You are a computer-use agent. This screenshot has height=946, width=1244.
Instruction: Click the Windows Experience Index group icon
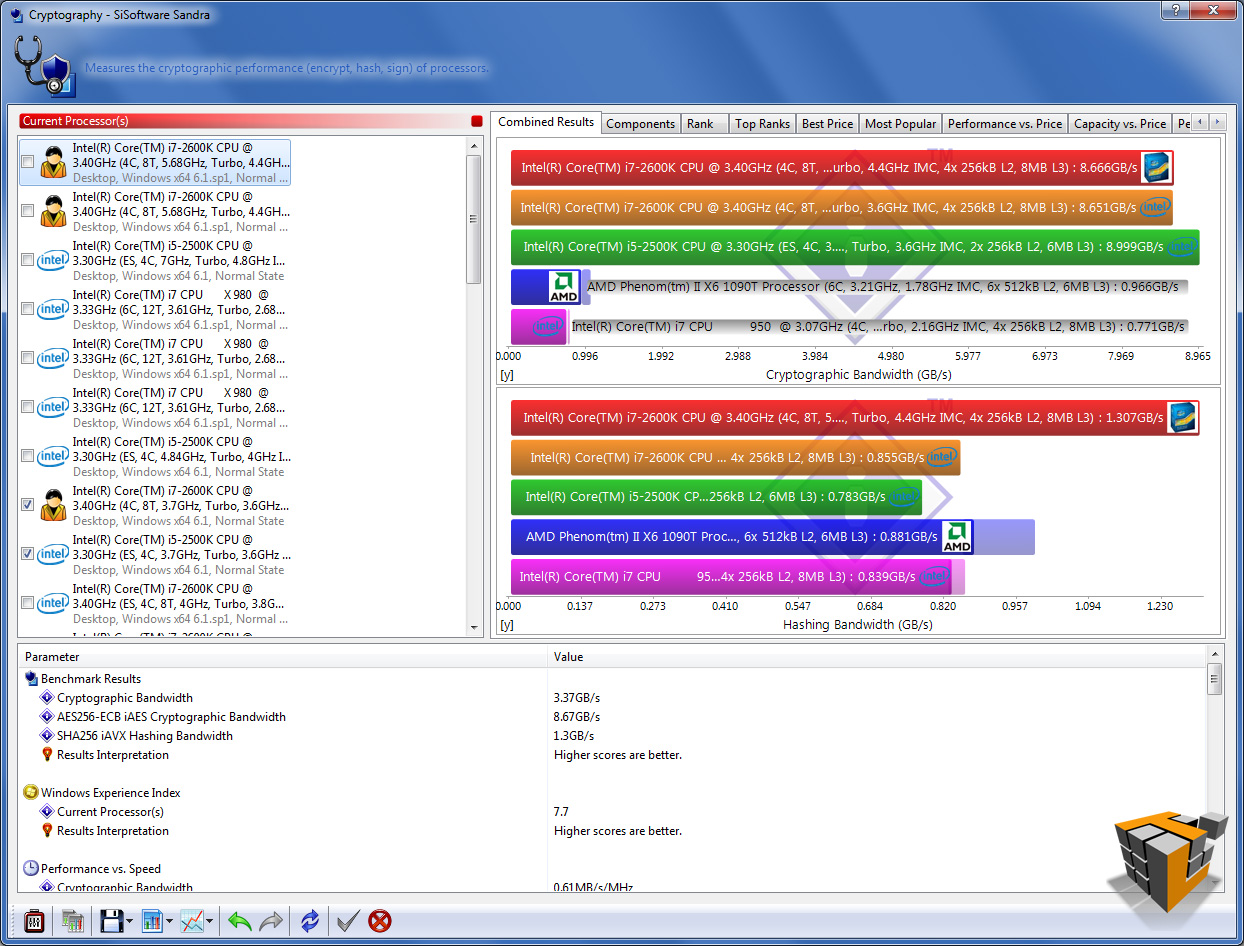tap(31, 793)
